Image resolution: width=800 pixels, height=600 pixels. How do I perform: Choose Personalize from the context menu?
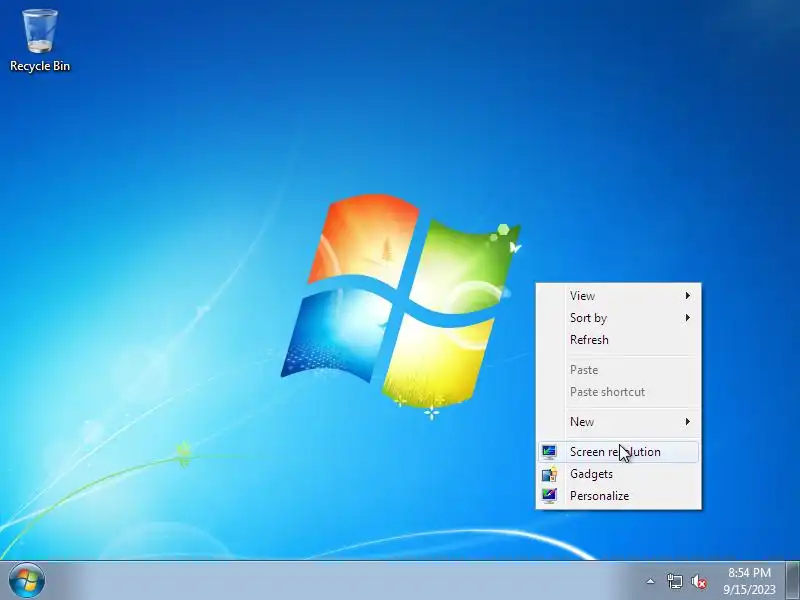point(618,495)
